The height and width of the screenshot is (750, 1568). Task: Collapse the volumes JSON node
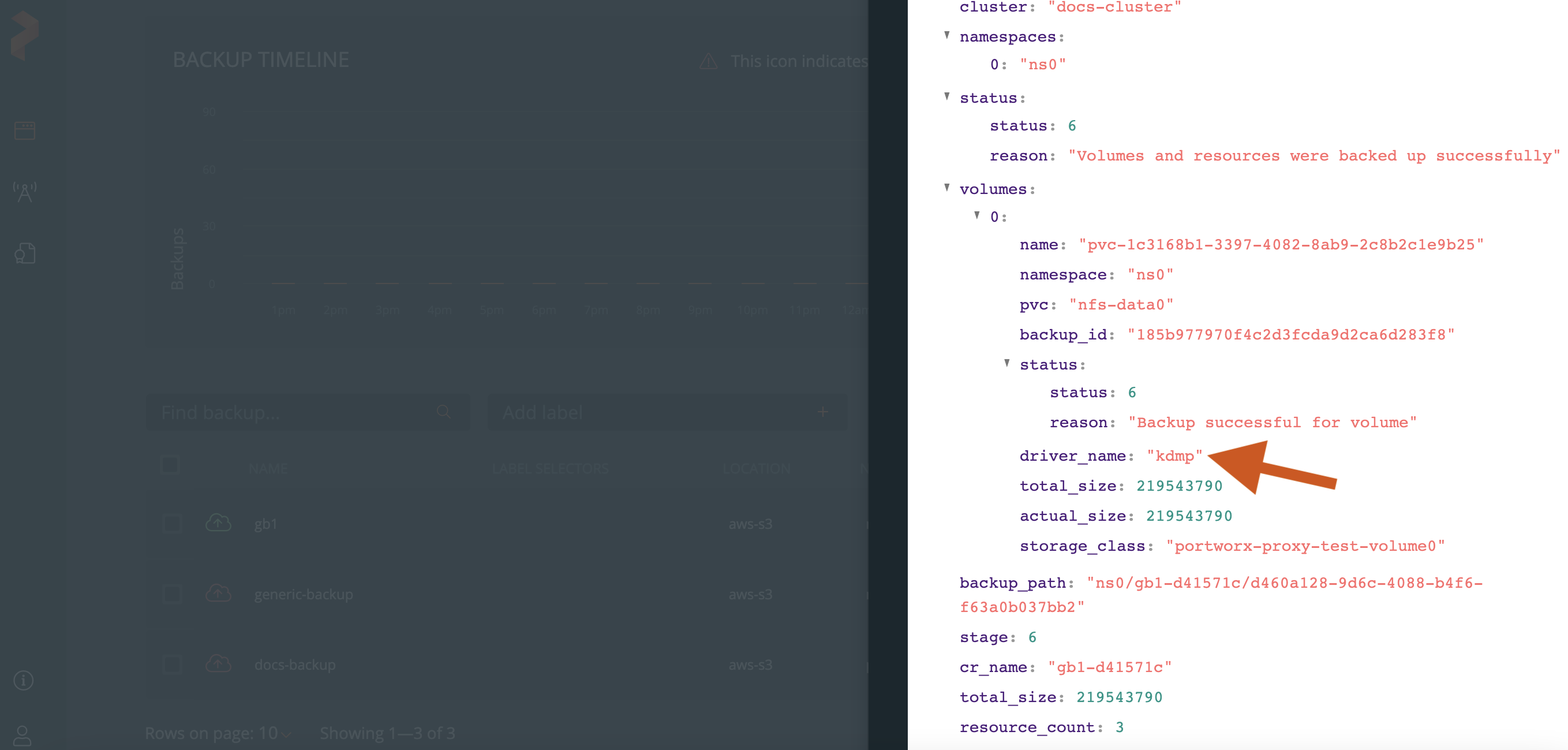946,188
